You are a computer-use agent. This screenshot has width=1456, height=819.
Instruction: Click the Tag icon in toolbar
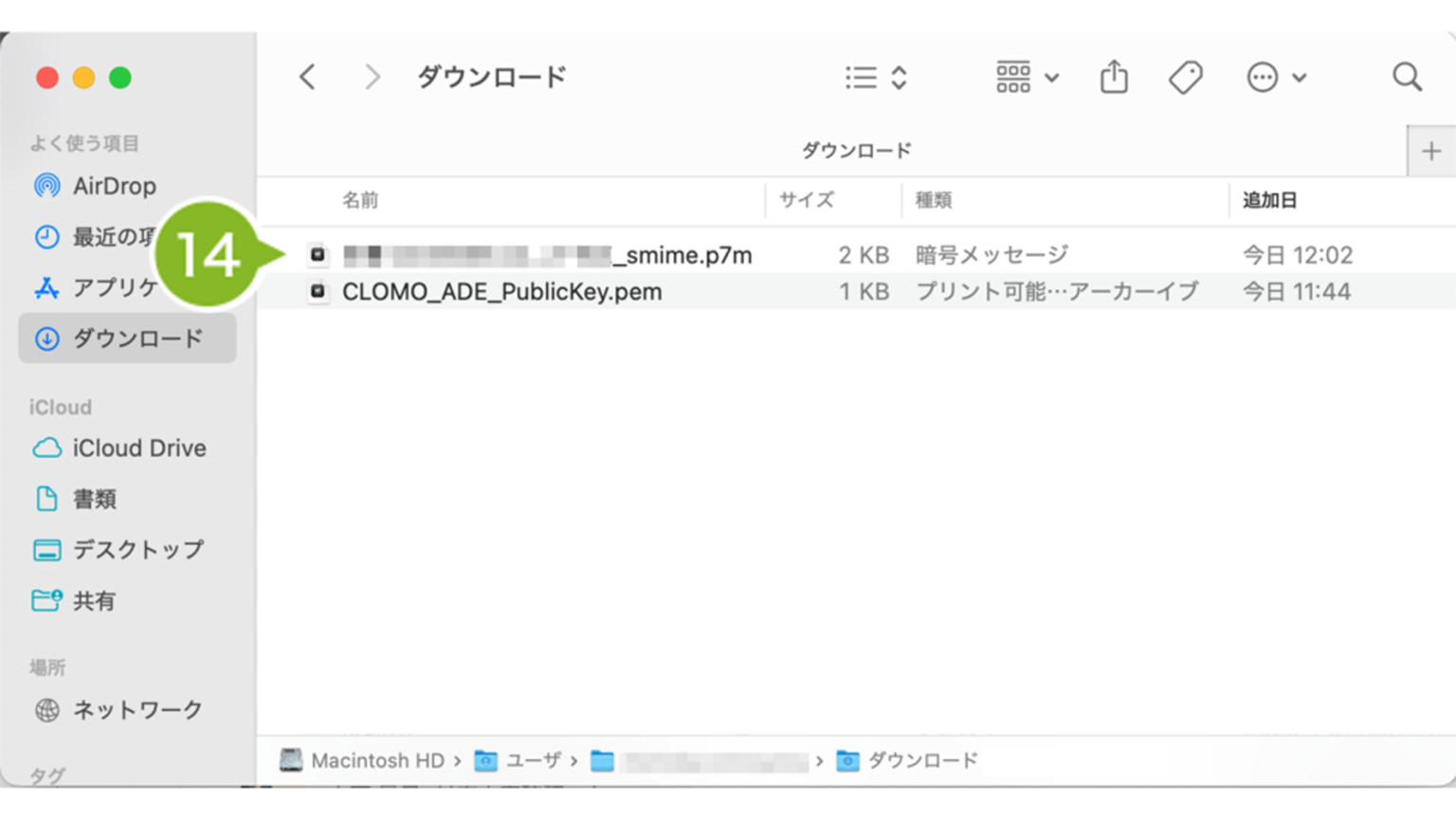pyautogui.click(x=1185, y=77)
